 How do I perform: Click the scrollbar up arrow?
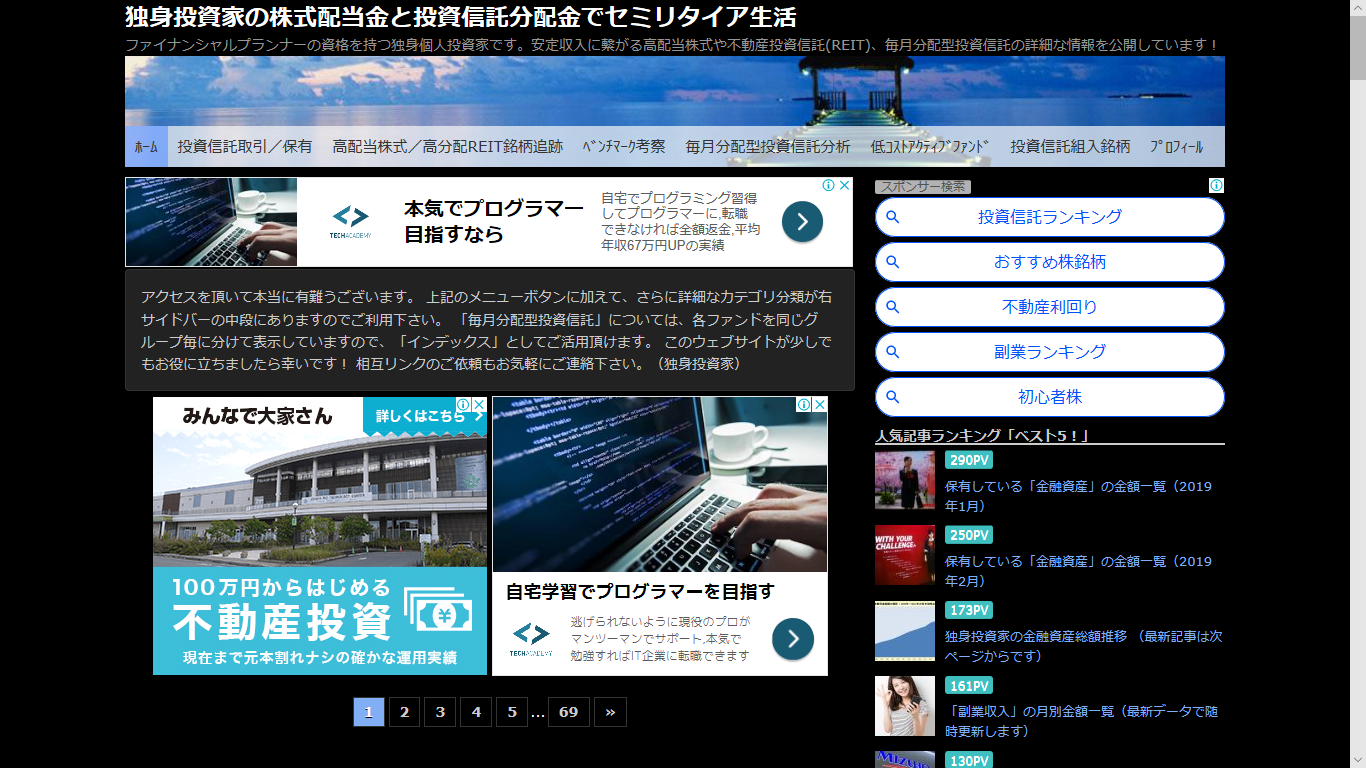pyautogui.click(x=1358, y=8)
